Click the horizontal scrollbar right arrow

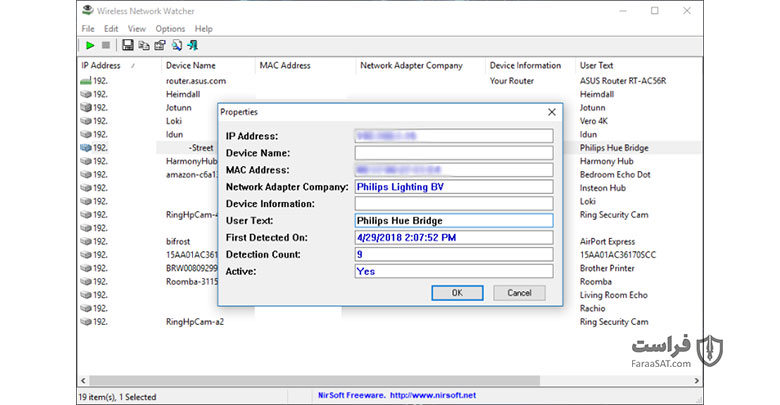696,381
